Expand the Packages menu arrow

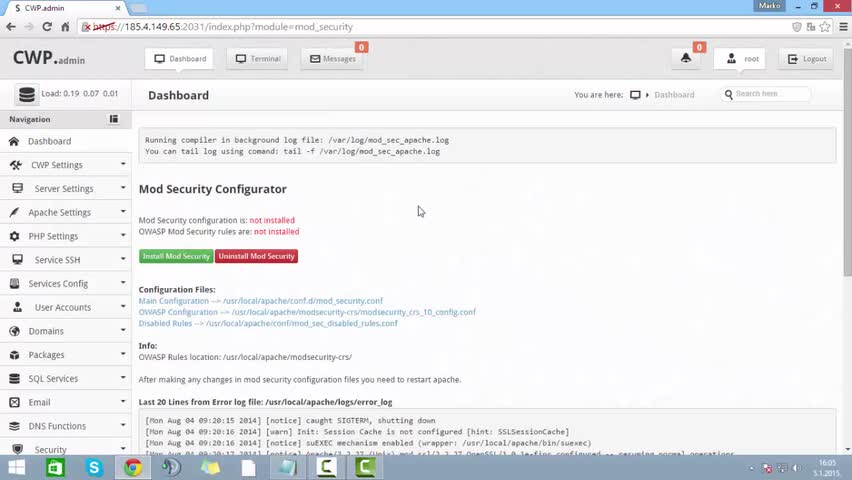click(123, 354)
